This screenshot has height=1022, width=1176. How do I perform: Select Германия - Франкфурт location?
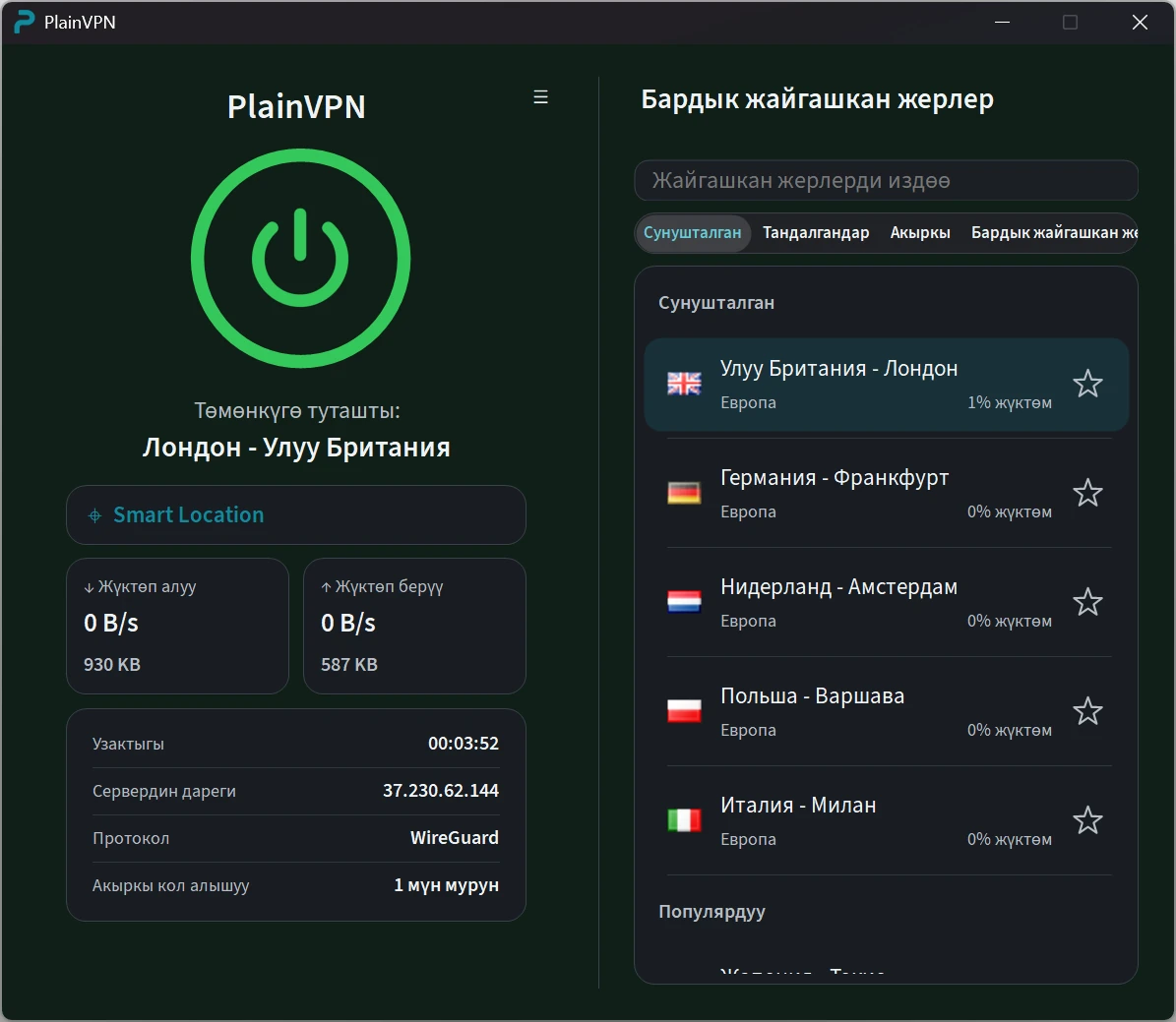tap(886, 494)
